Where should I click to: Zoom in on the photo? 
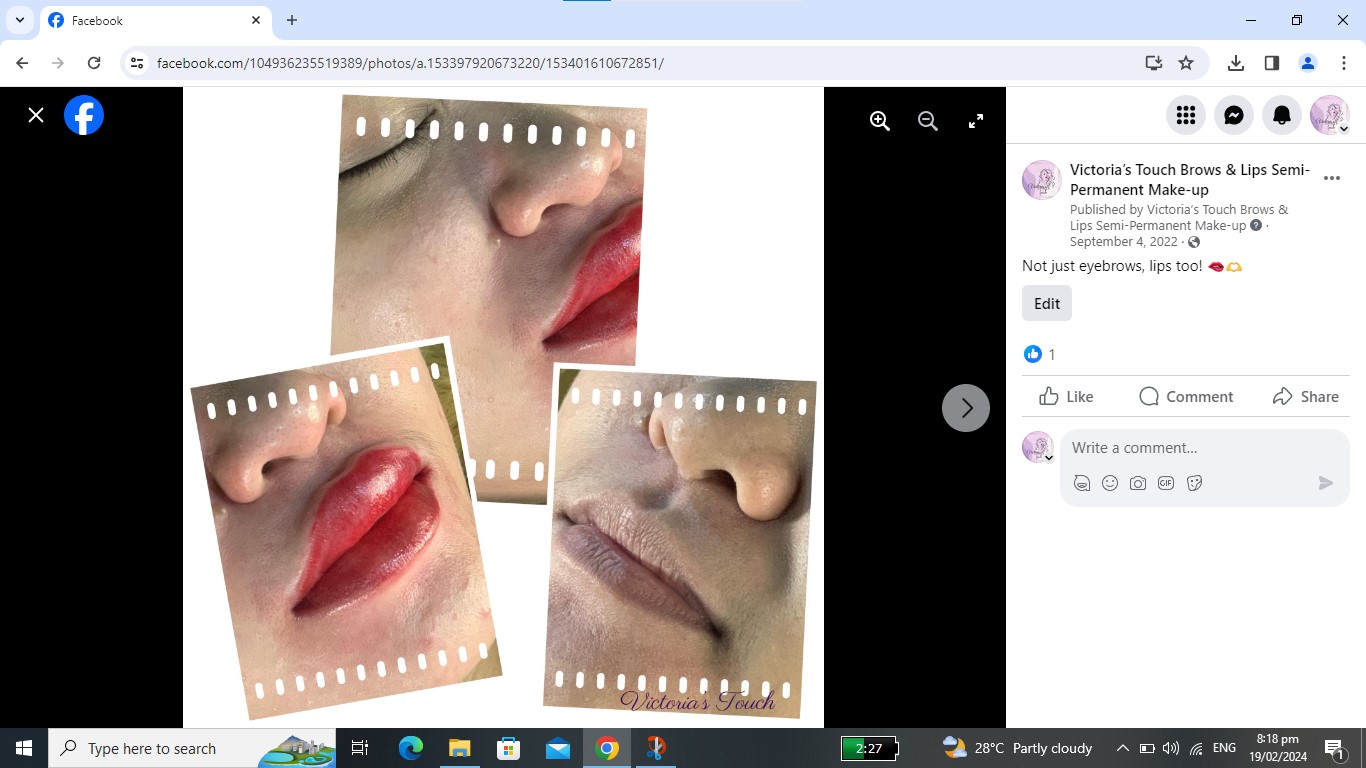[879, 120]
